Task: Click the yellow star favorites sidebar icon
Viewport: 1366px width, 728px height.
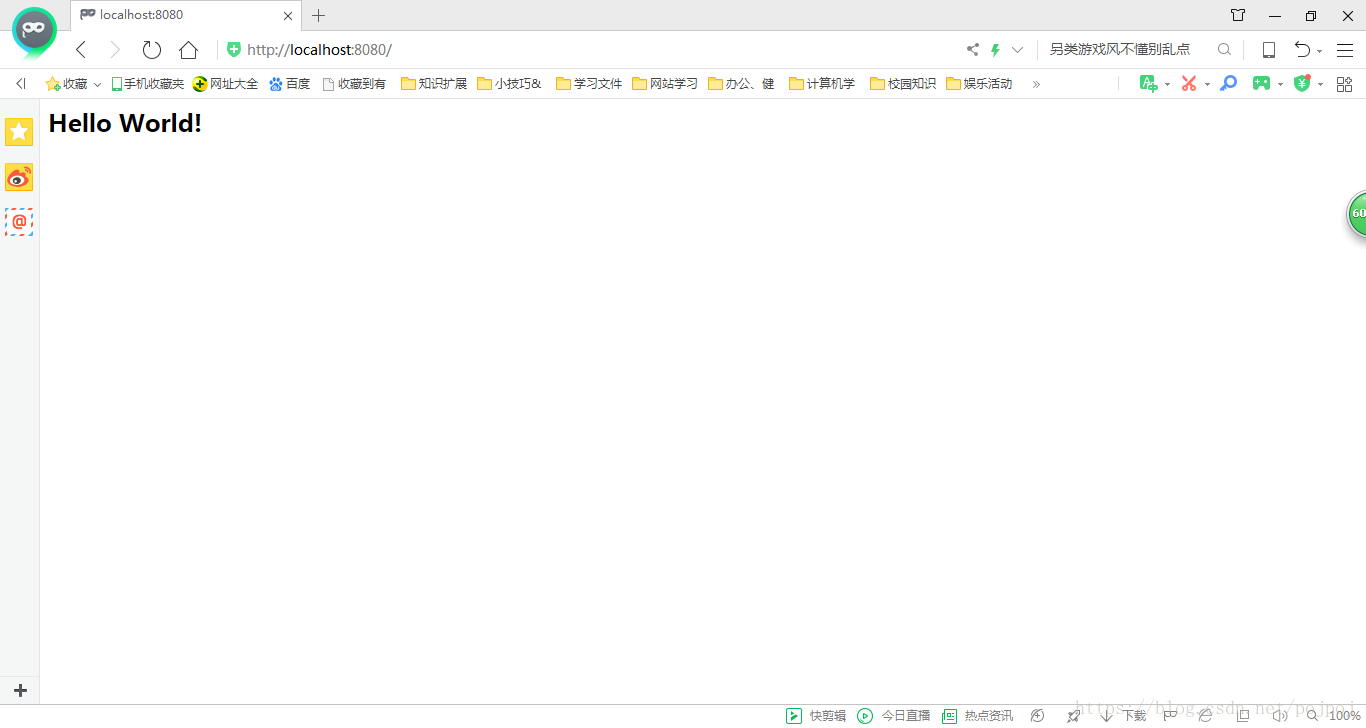Action: 19,131
